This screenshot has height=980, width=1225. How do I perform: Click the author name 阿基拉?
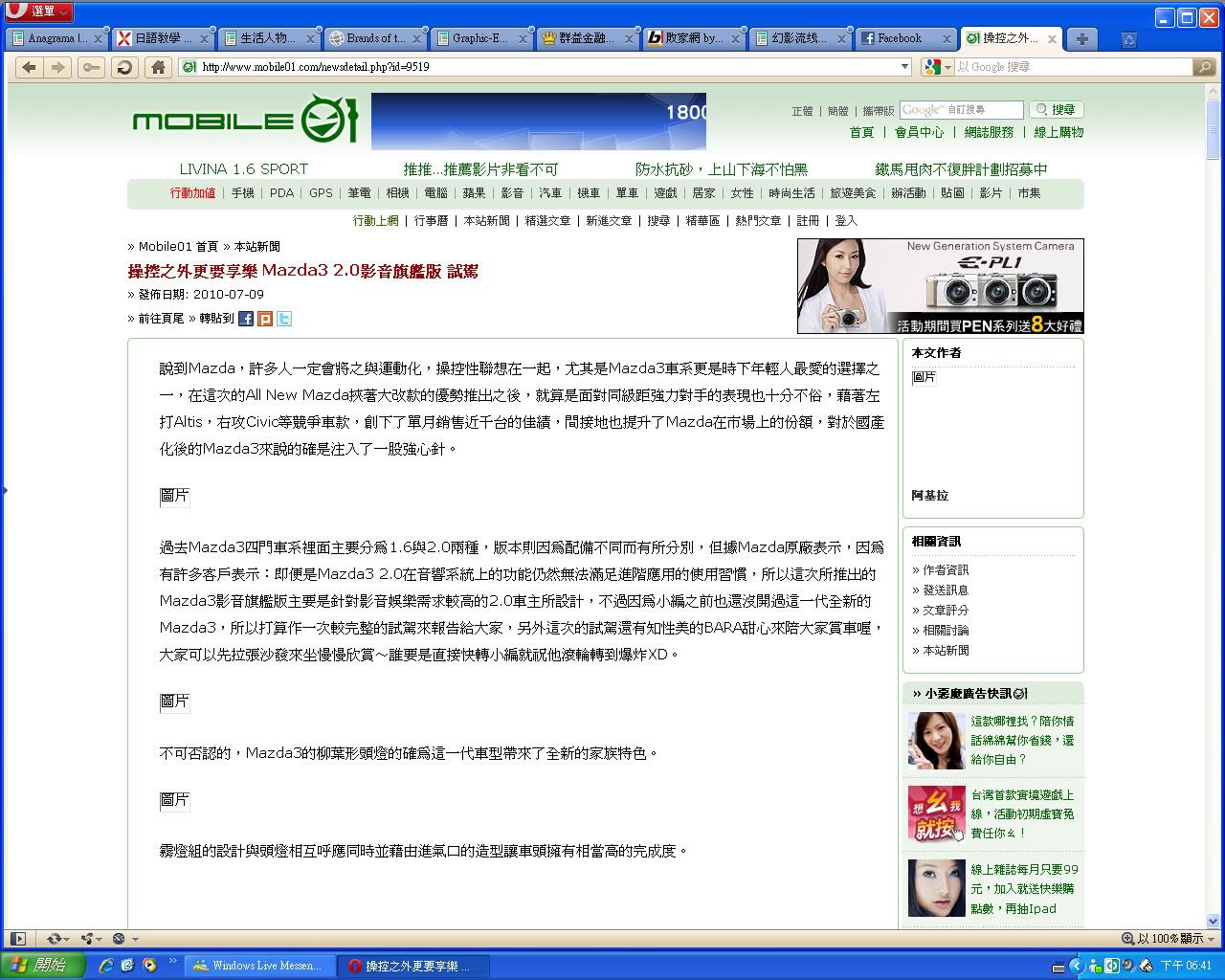pos(929,496)
